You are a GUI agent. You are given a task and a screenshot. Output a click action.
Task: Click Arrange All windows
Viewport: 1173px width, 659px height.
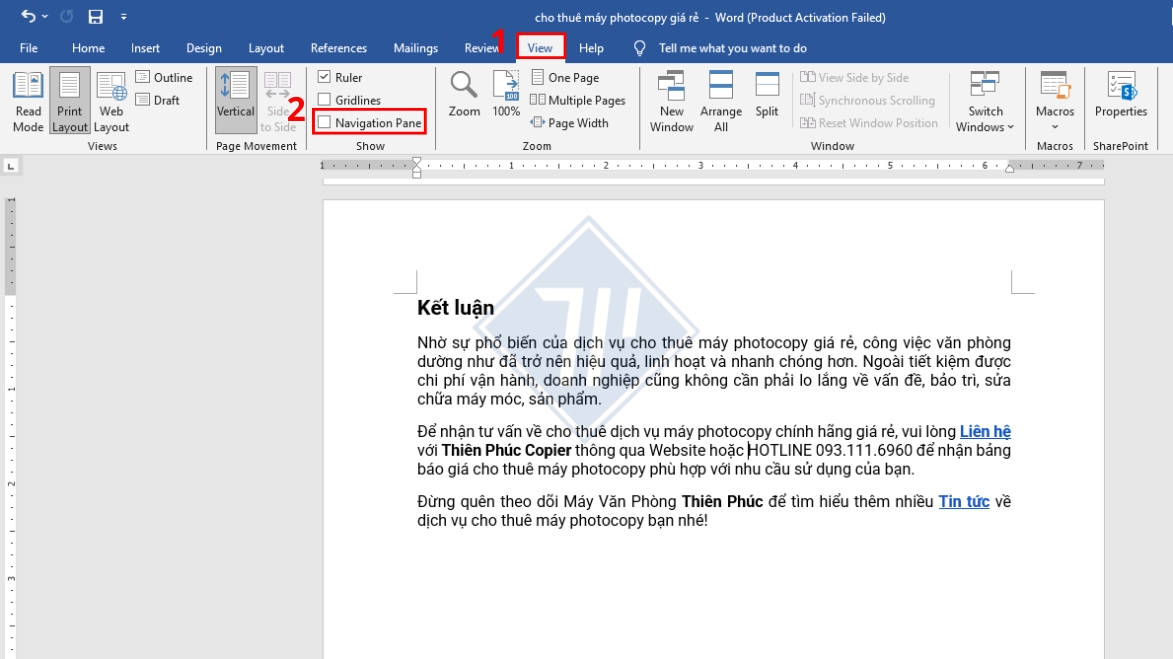[x=722, y=99]
